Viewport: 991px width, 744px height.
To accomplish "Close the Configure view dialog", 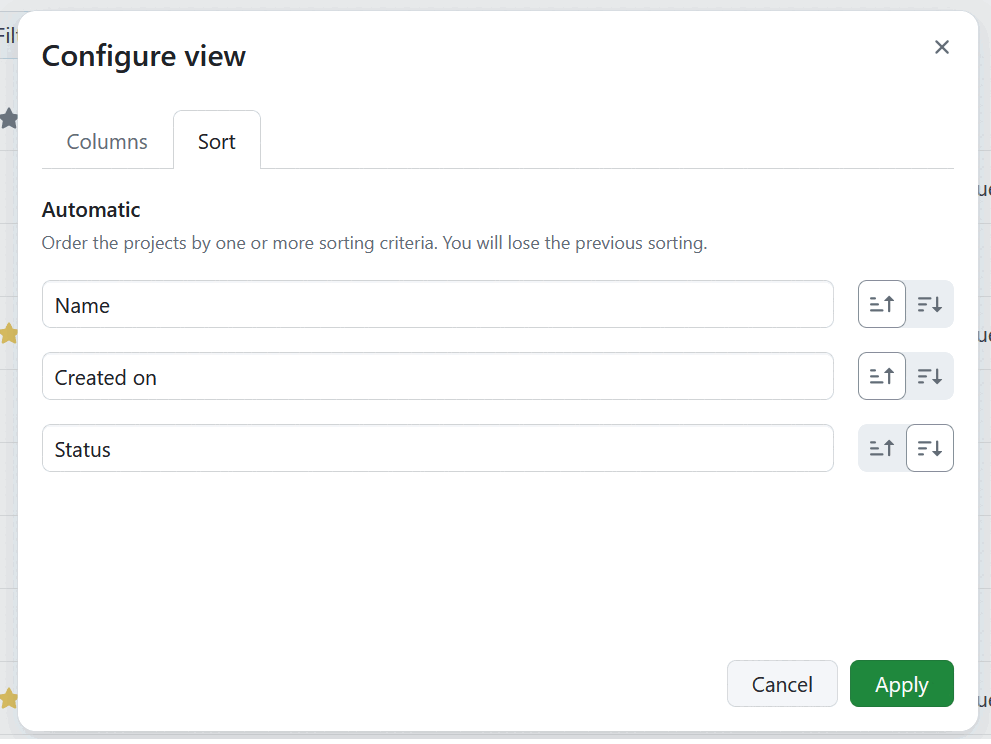I will point(941,47).
